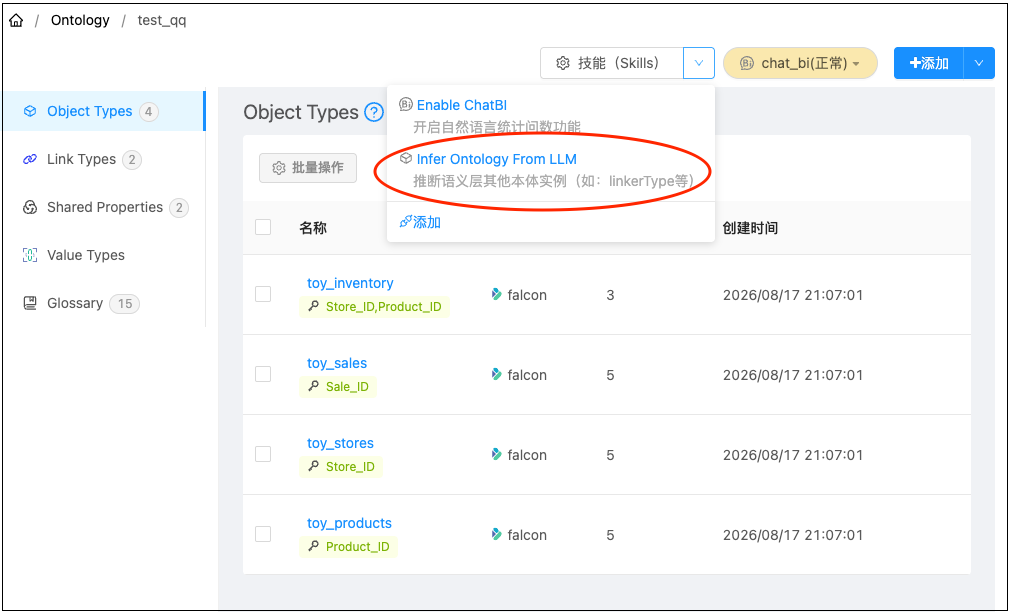Open the toy_inventory object type

click(350, 283)
